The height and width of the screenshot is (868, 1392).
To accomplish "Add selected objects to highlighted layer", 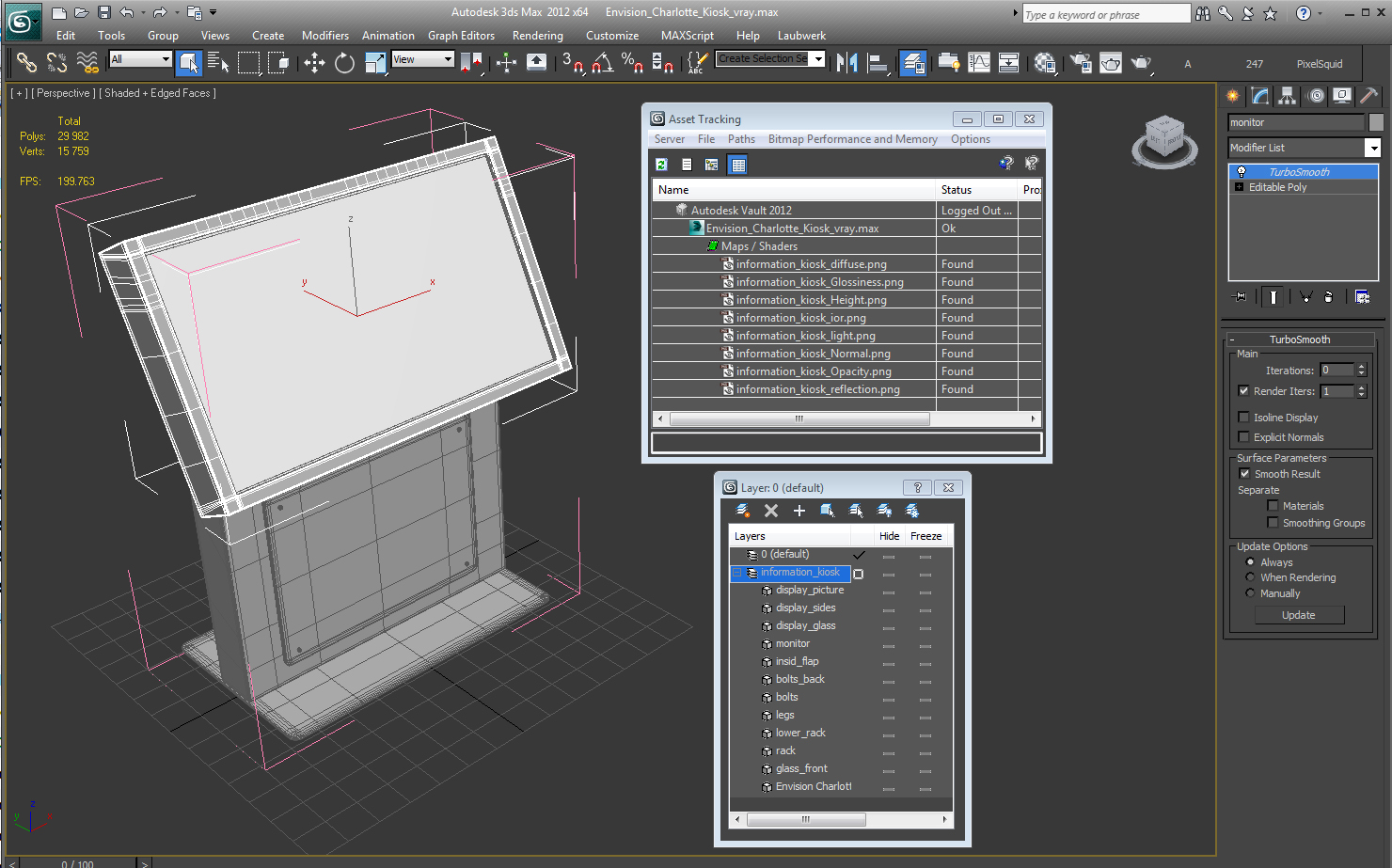I will point(799,511).
